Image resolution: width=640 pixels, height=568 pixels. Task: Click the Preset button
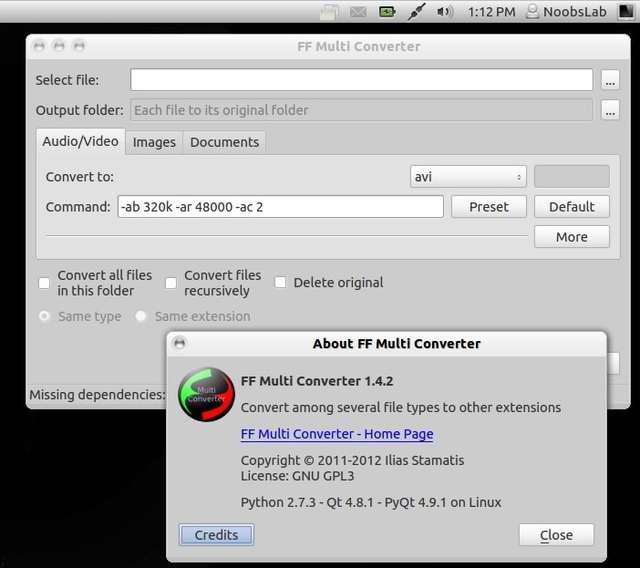pos(489,207)
